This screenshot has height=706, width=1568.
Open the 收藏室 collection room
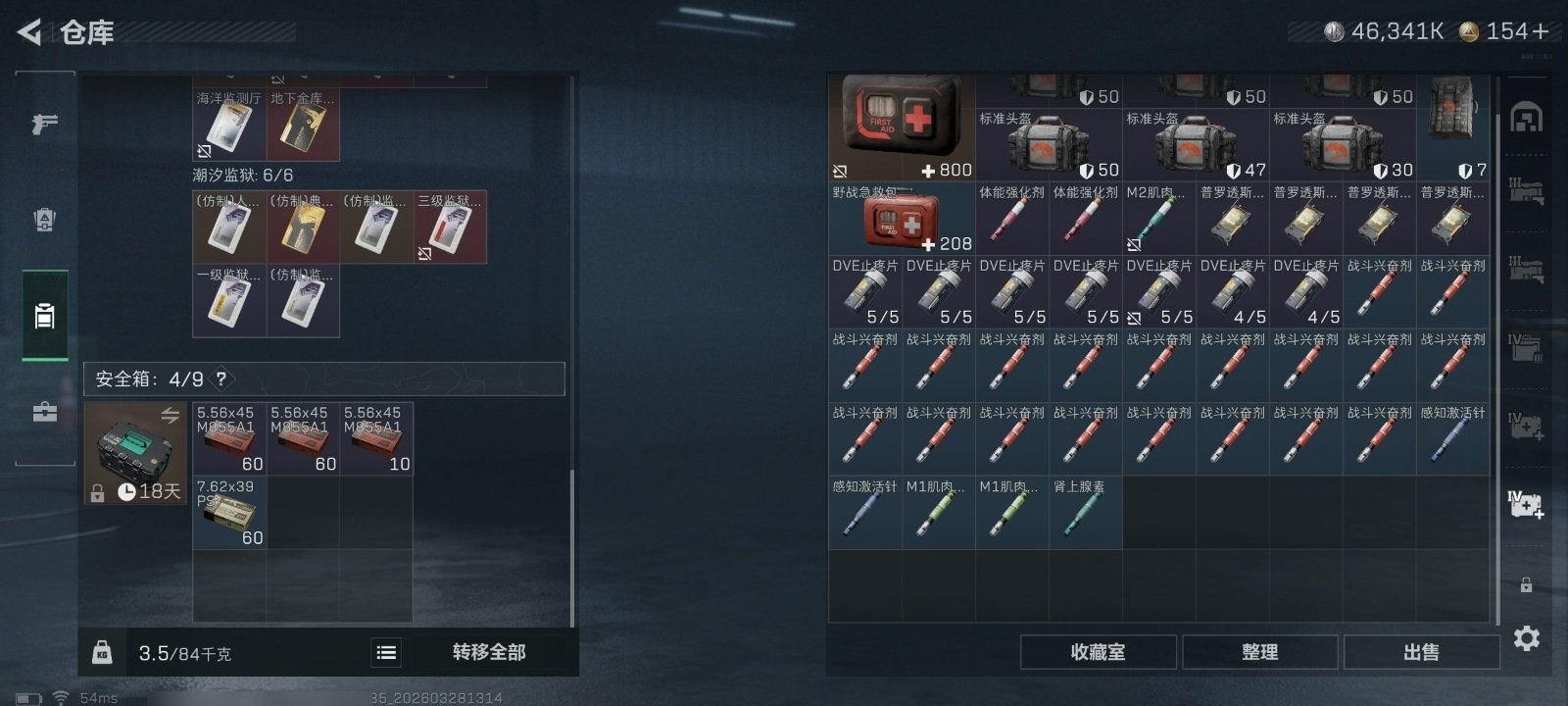tap(1099, 652)
